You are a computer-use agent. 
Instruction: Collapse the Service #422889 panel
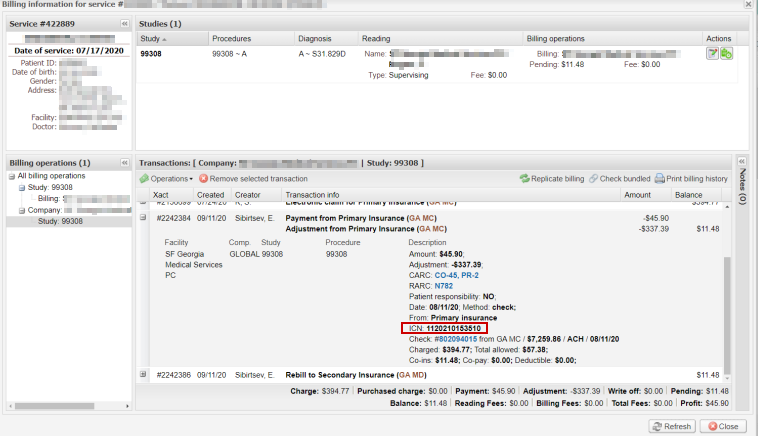click(x=125, y=24)
